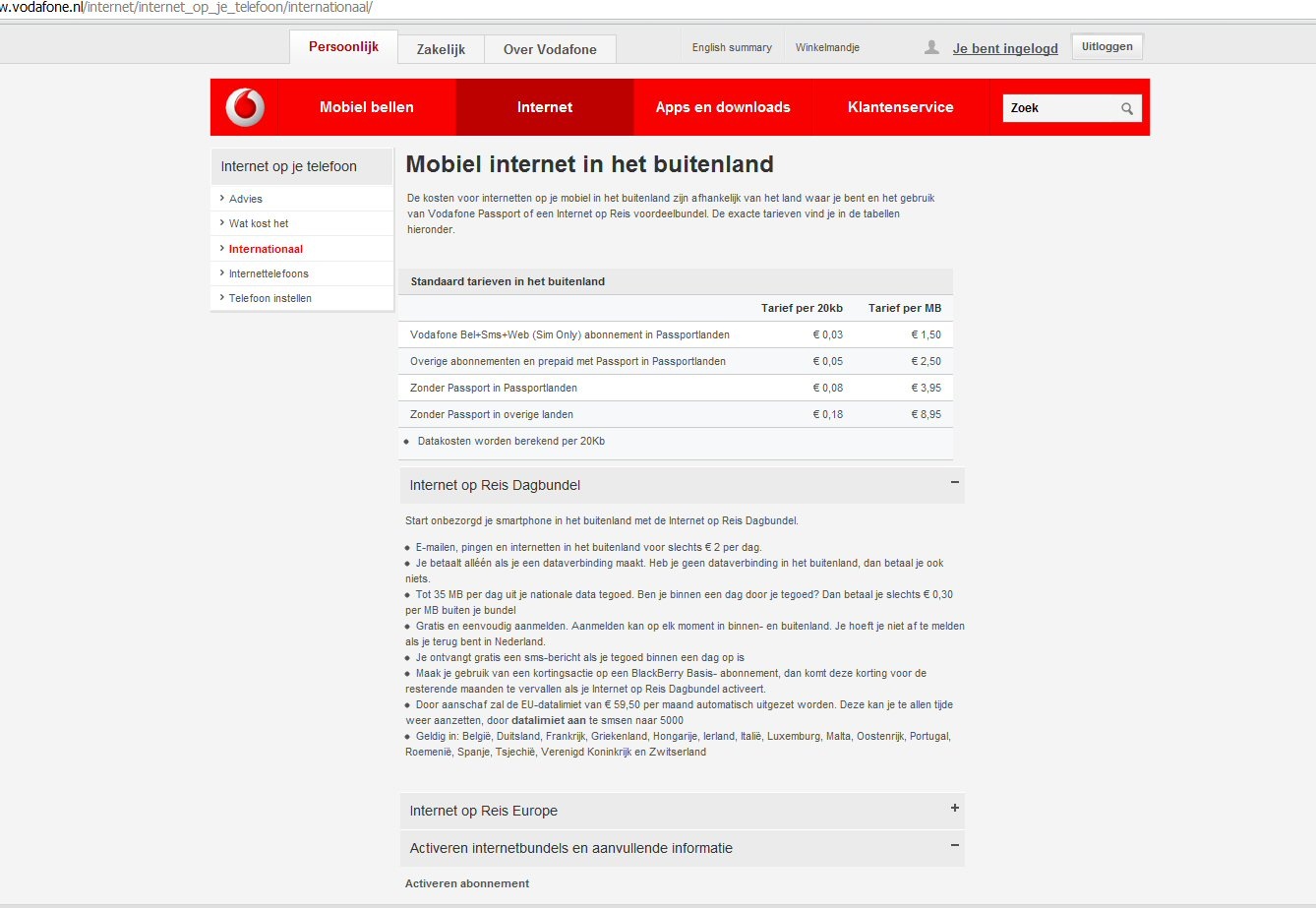Viewport: 1316px width, 908px height.
Task: Go to Klantenservice menu
Action: tap(901, 107)
